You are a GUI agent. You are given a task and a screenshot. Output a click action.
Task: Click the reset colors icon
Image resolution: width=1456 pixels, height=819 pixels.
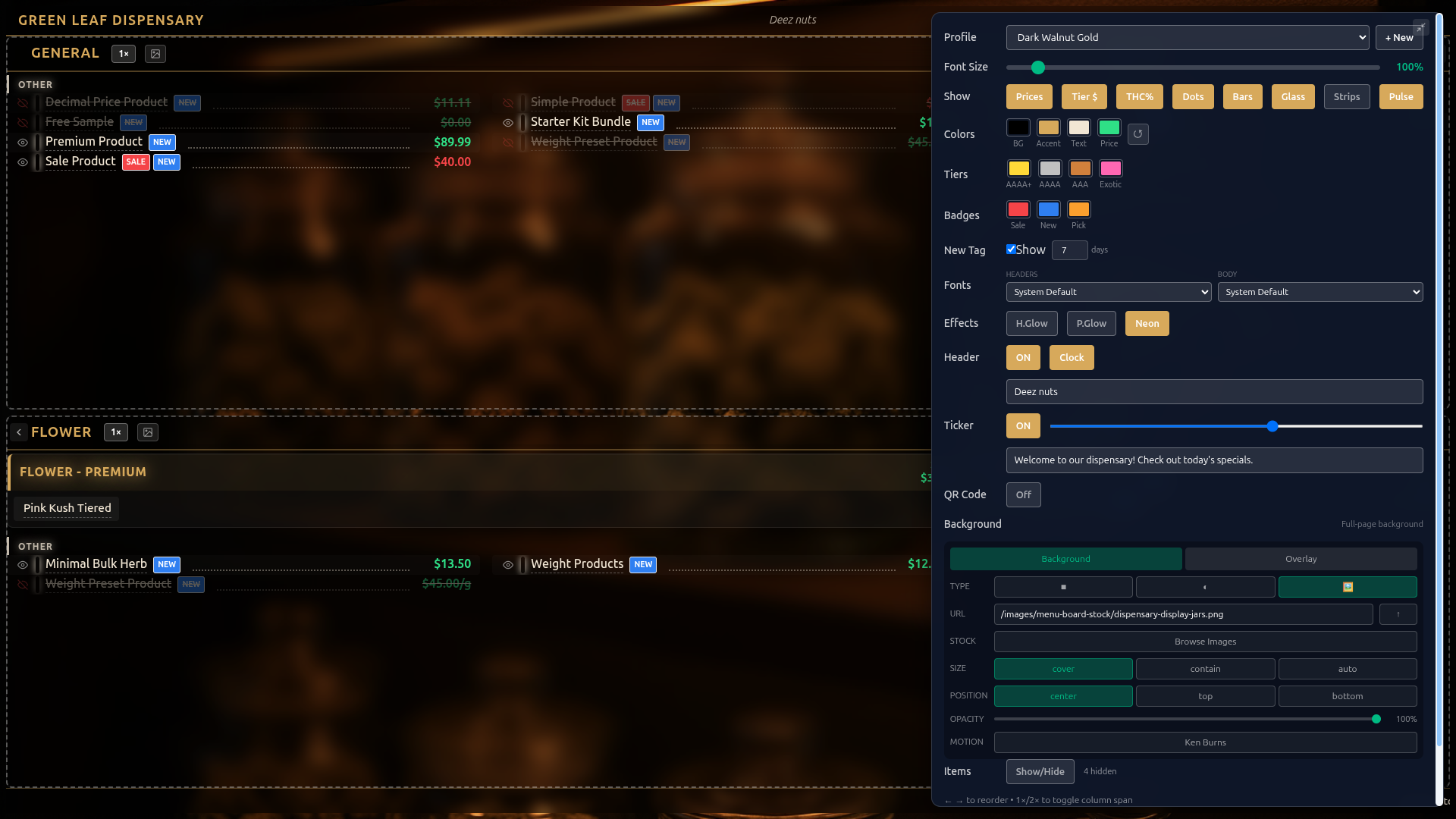pos(1138,134)
